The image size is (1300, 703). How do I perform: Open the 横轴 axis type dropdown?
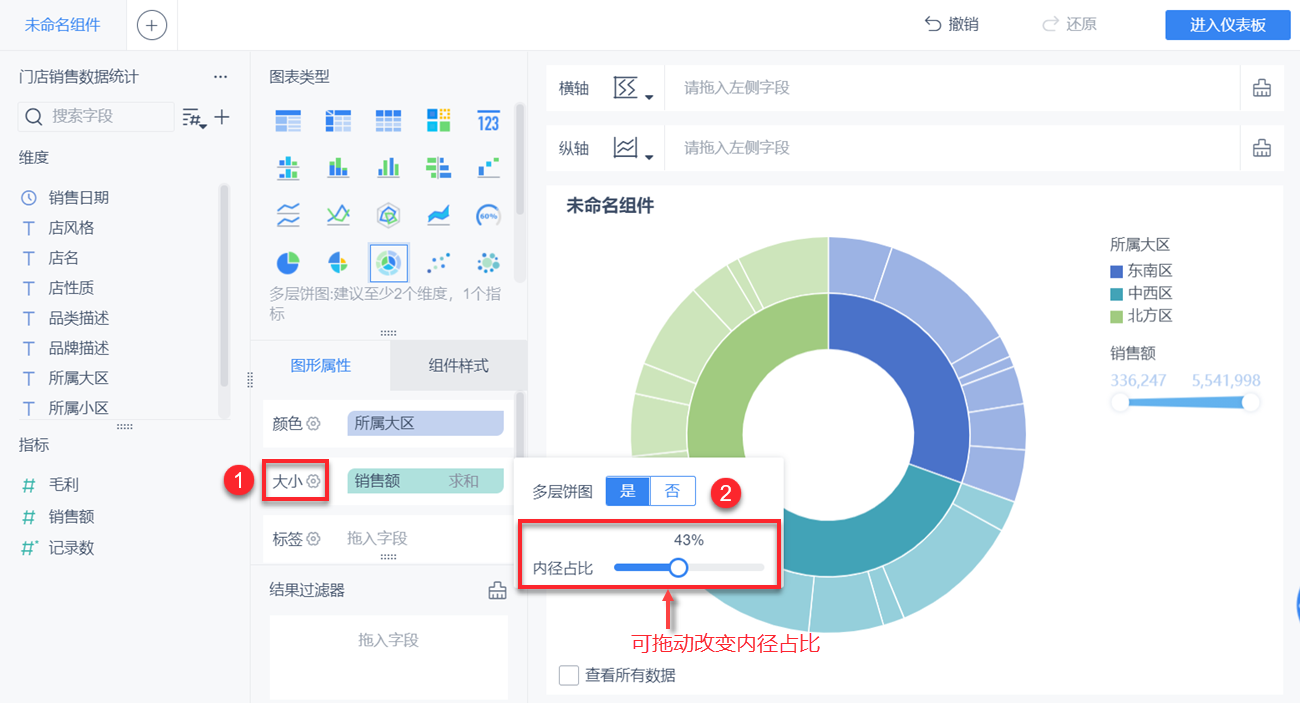click(633, 88)
